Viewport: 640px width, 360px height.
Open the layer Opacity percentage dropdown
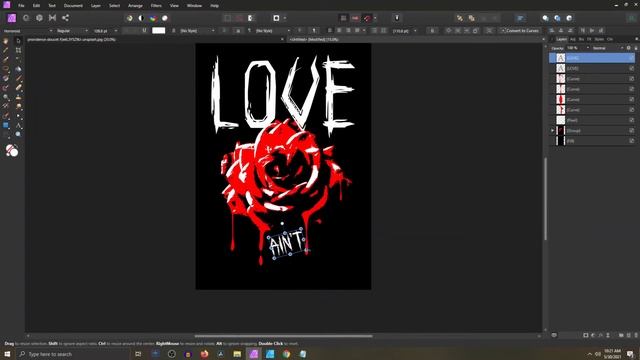click(x=578, y=48)
